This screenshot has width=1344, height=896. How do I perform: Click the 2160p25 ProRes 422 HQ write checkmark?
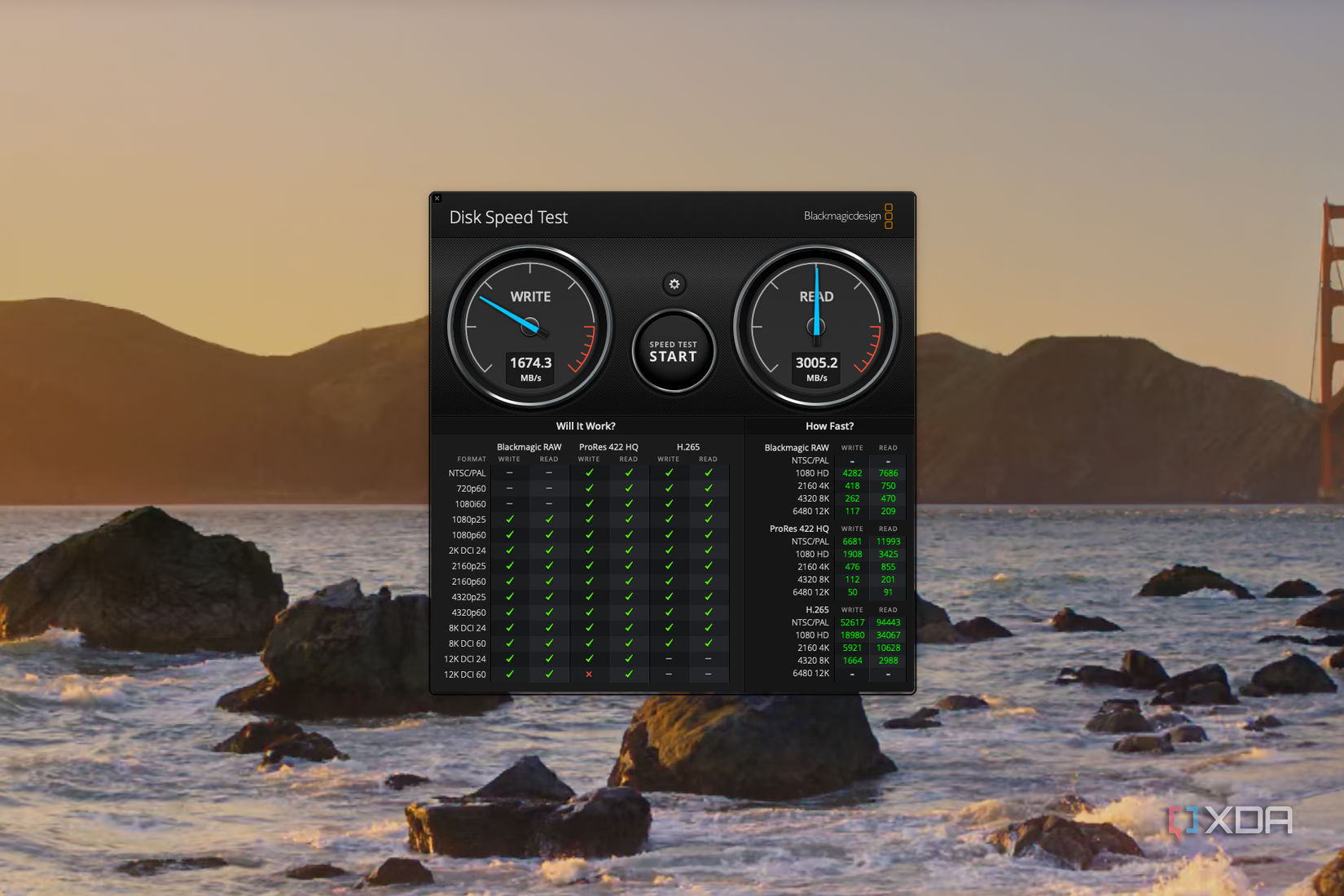tap(589, 566)
